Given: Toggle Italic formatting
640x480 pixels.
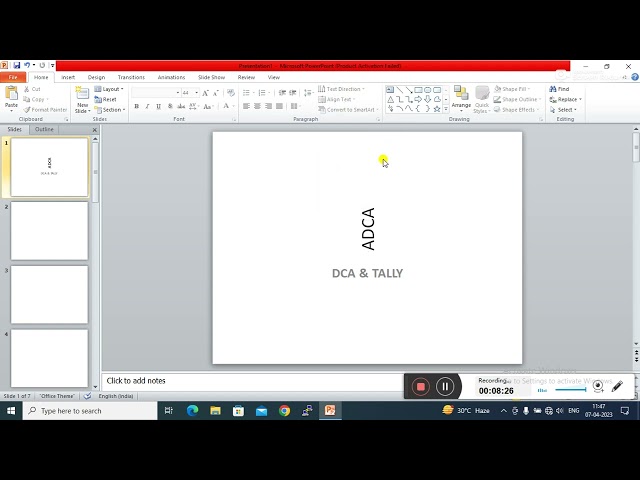Looking at the screenshot, I should [x=147, y=107].
